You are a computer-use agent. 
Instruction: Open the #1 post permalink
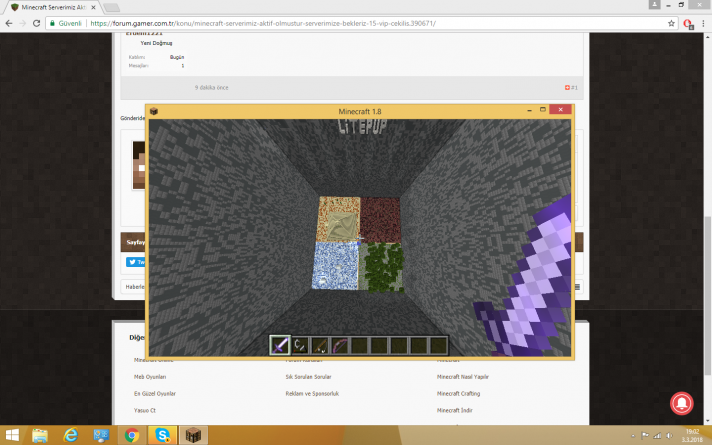(x=572, y=87)
